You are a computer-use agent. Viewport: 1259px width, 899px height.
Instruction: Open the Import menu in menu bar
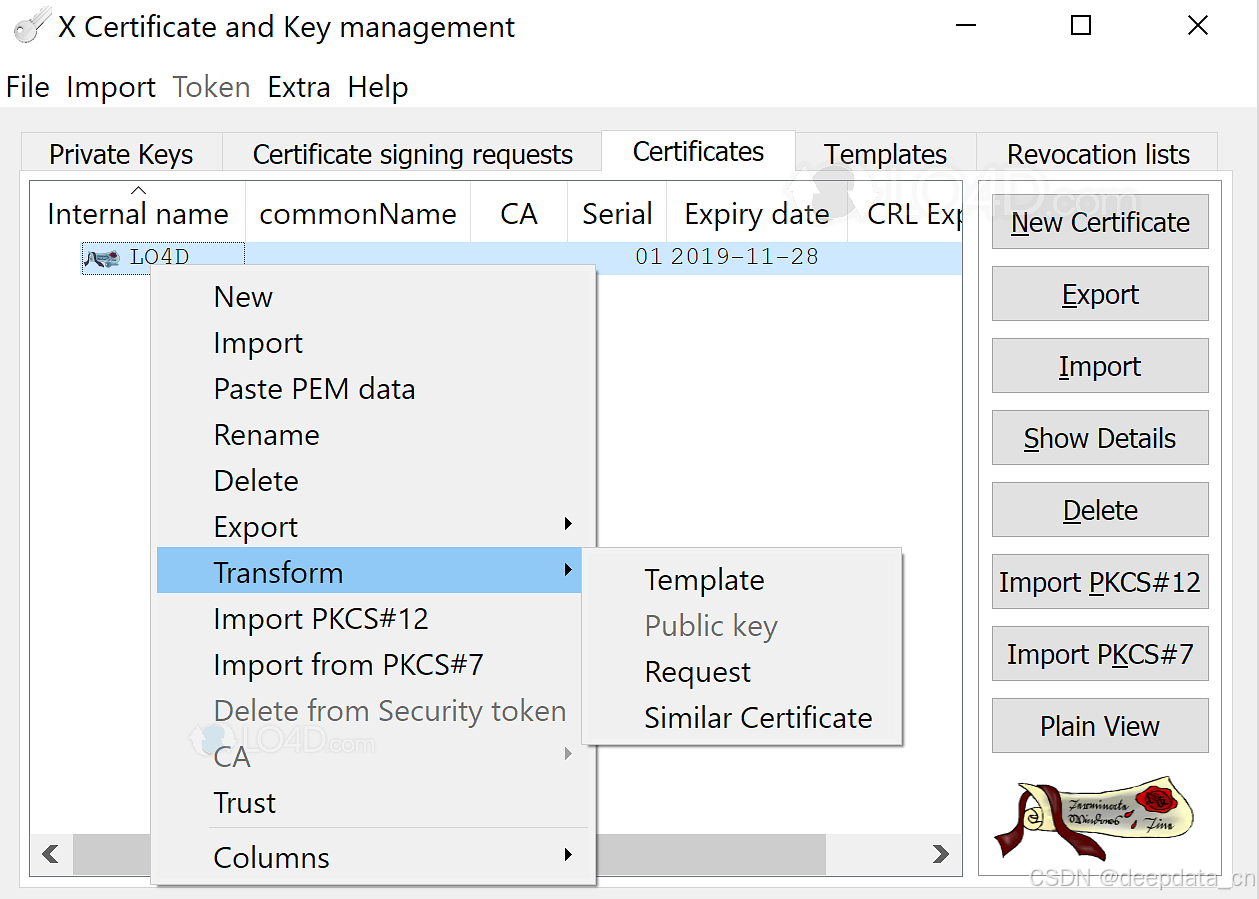coord(111,87)
